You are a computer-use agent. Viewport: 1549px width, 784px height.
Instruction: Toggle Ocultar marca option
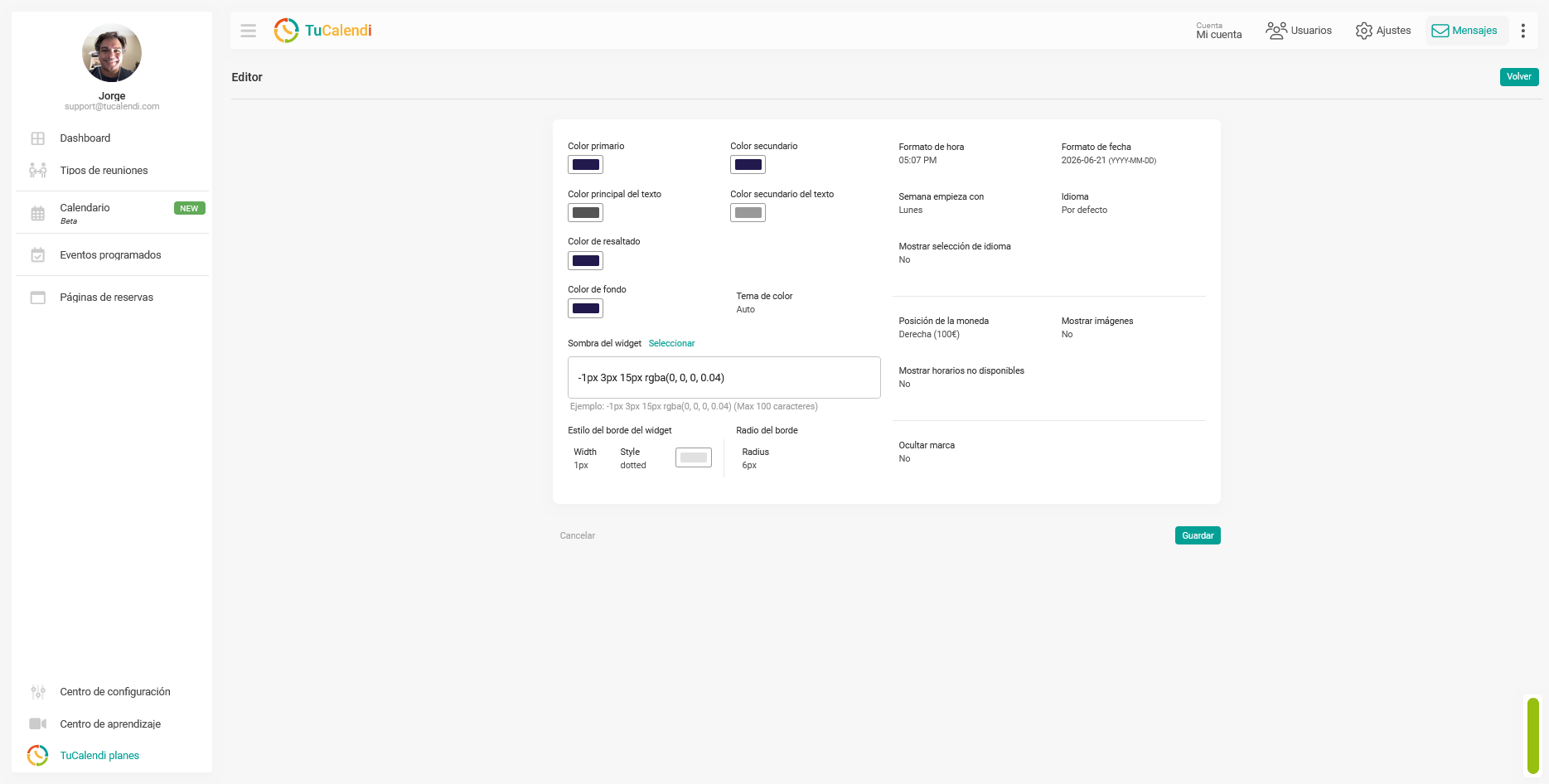point(927,452)
